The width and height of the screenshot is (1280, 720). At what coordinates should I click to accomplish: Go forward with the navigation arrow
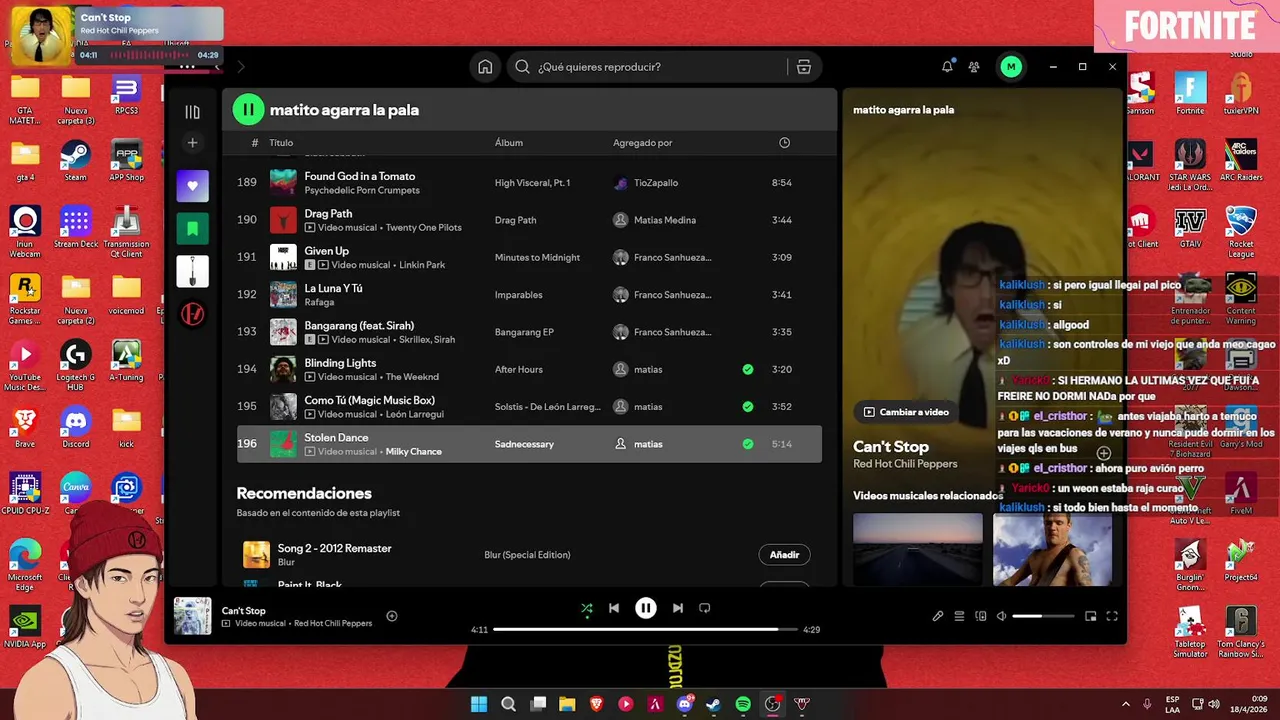[240, 67]
